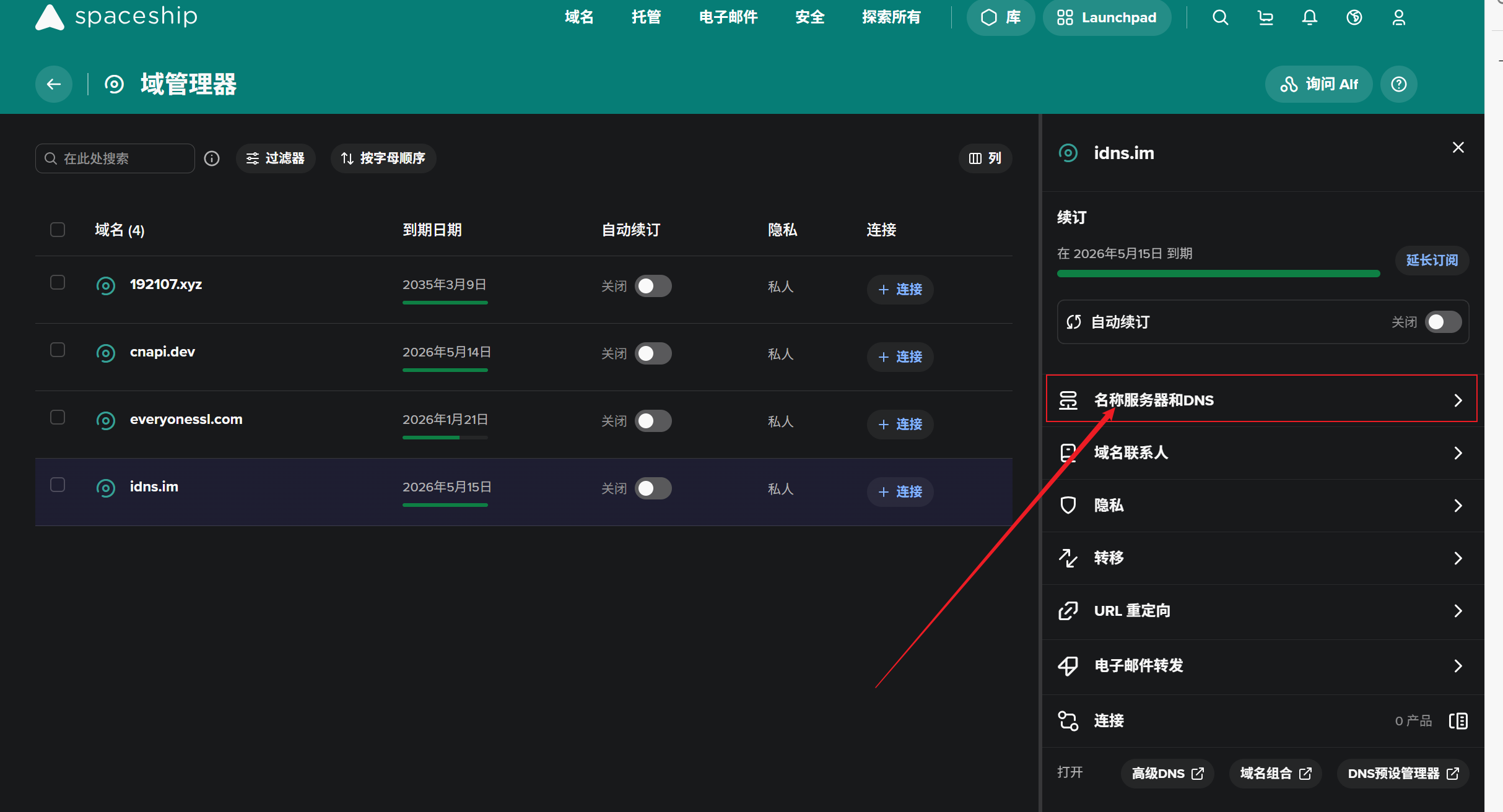Check the idns.im row checkbox
1503x812 pixels.
click(x=58, y=484)
